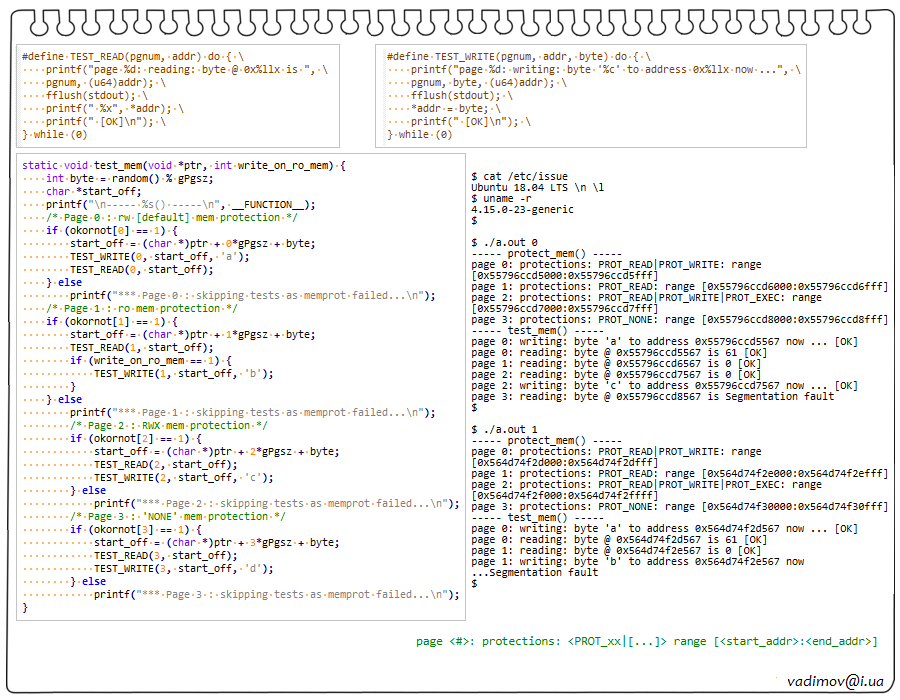Click the kernel version 4.15.0-23-generic

click(522, 209)
